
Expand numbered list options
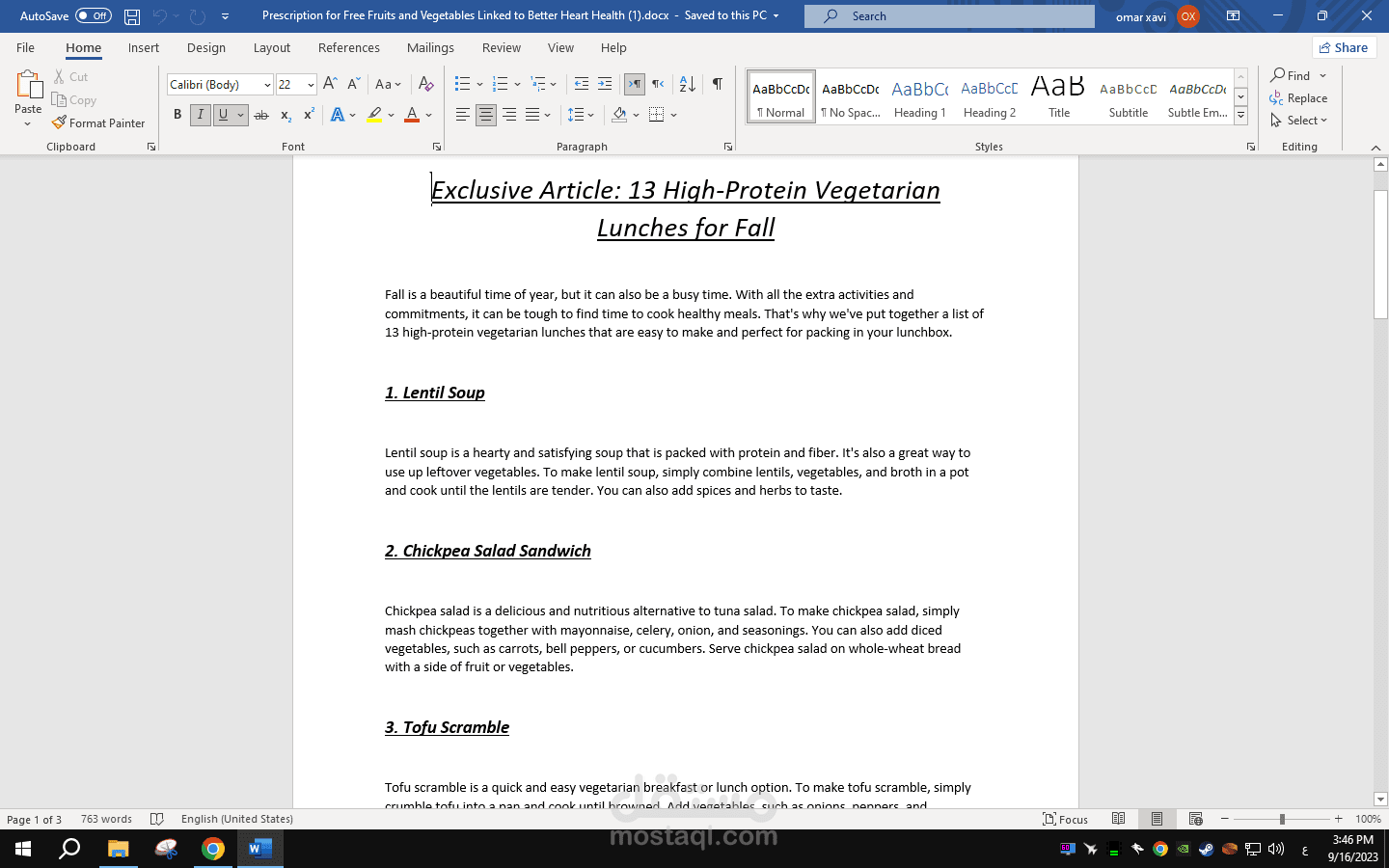click(x=517, y=84)
